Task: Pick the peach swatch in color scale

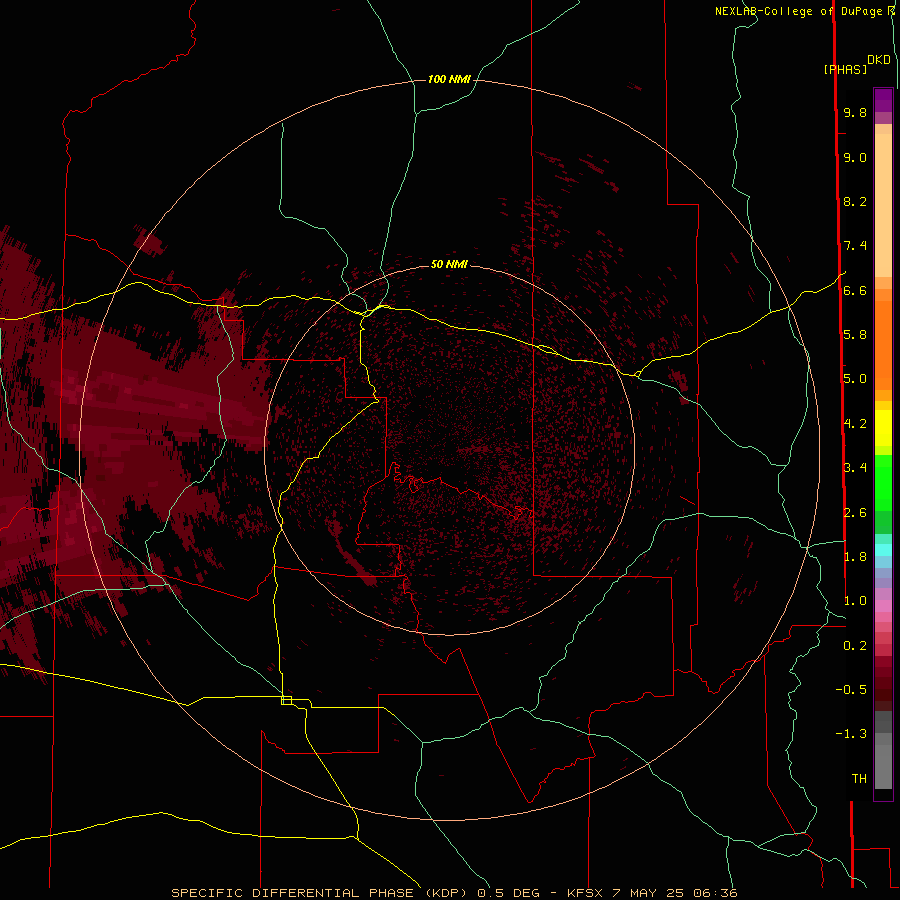Action: click(x=883, y=205)
